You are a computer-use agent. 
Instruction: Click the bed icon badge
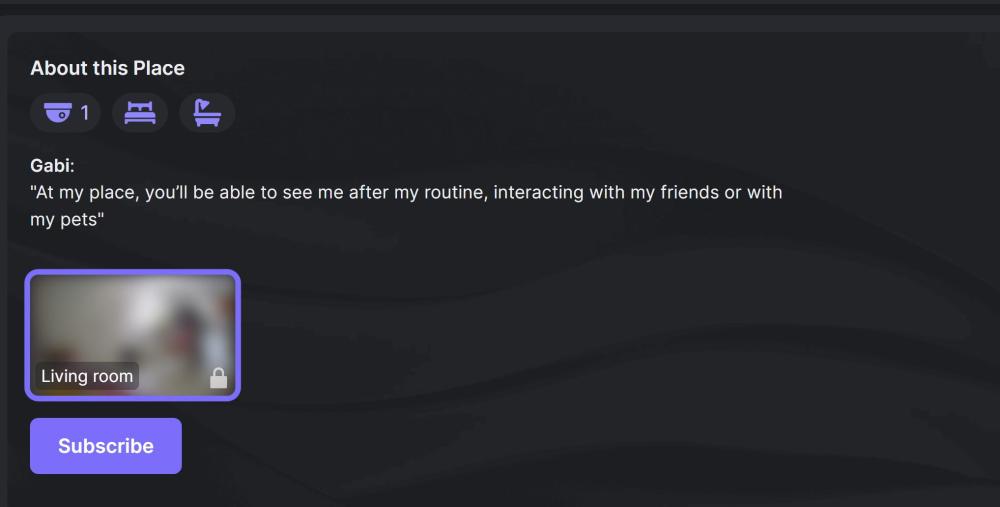[140, 113]
